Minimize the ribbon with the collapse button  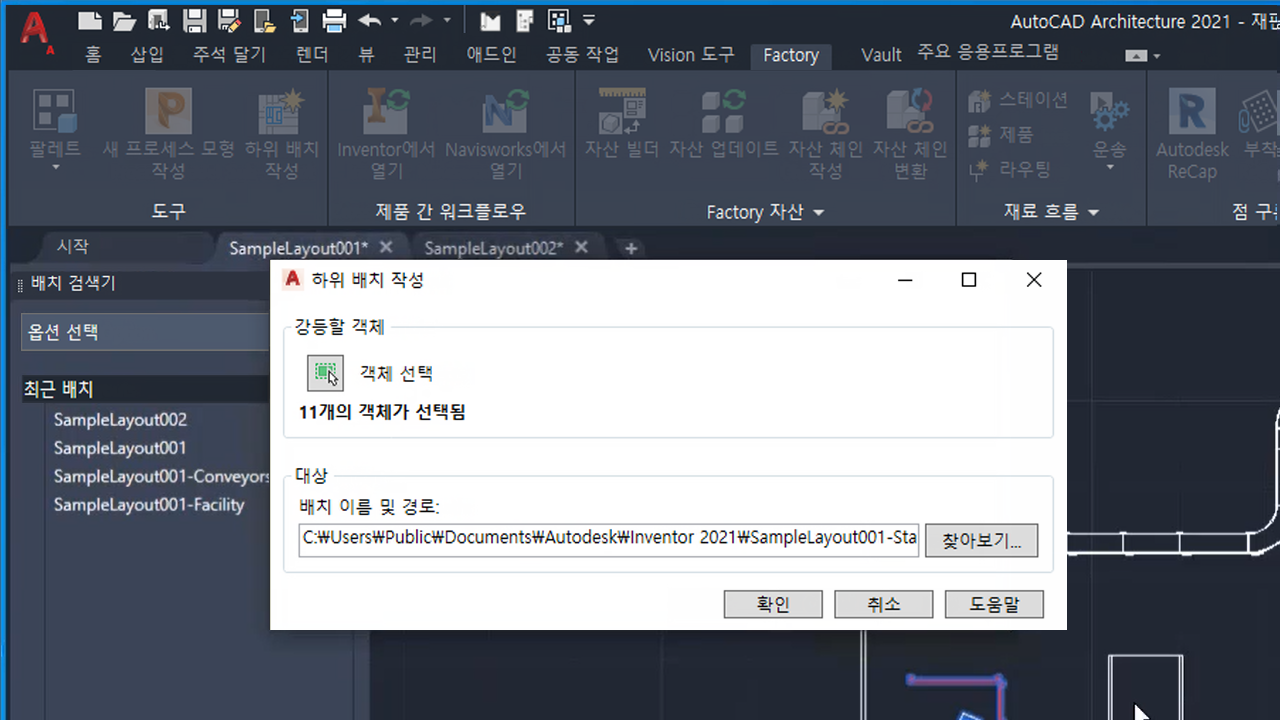[1136, 56]
